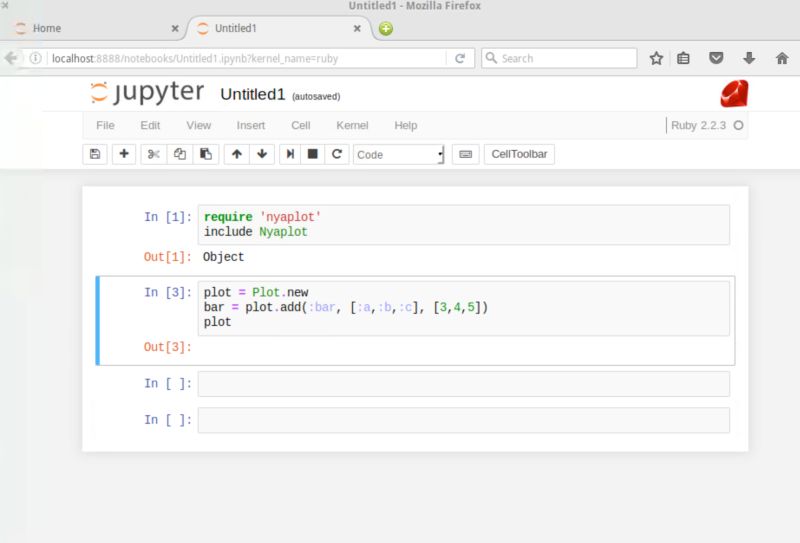Interrupt kernel with stop square icon
The image size is (800, 543).
(x=313, y=154)
